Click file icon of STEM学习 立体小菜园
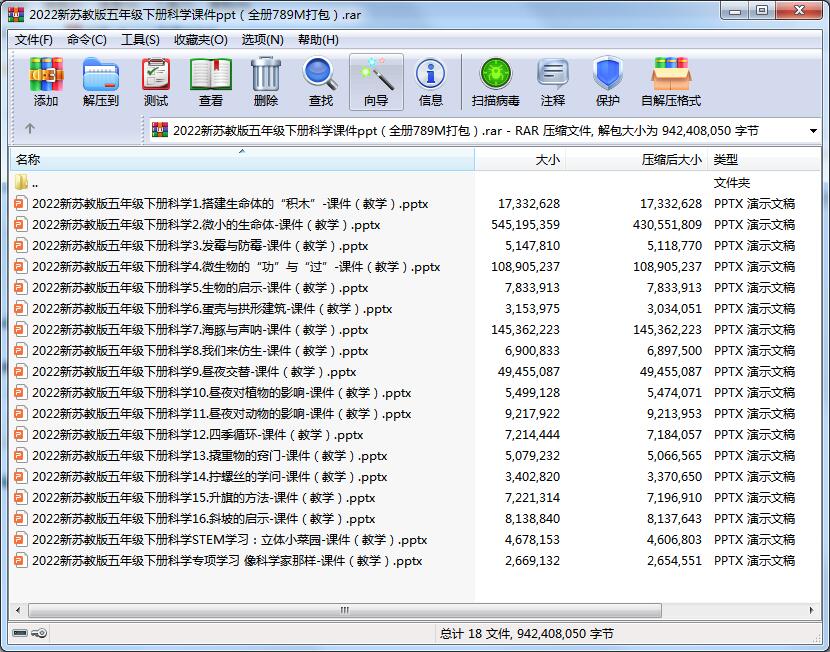 coord(21,539)
